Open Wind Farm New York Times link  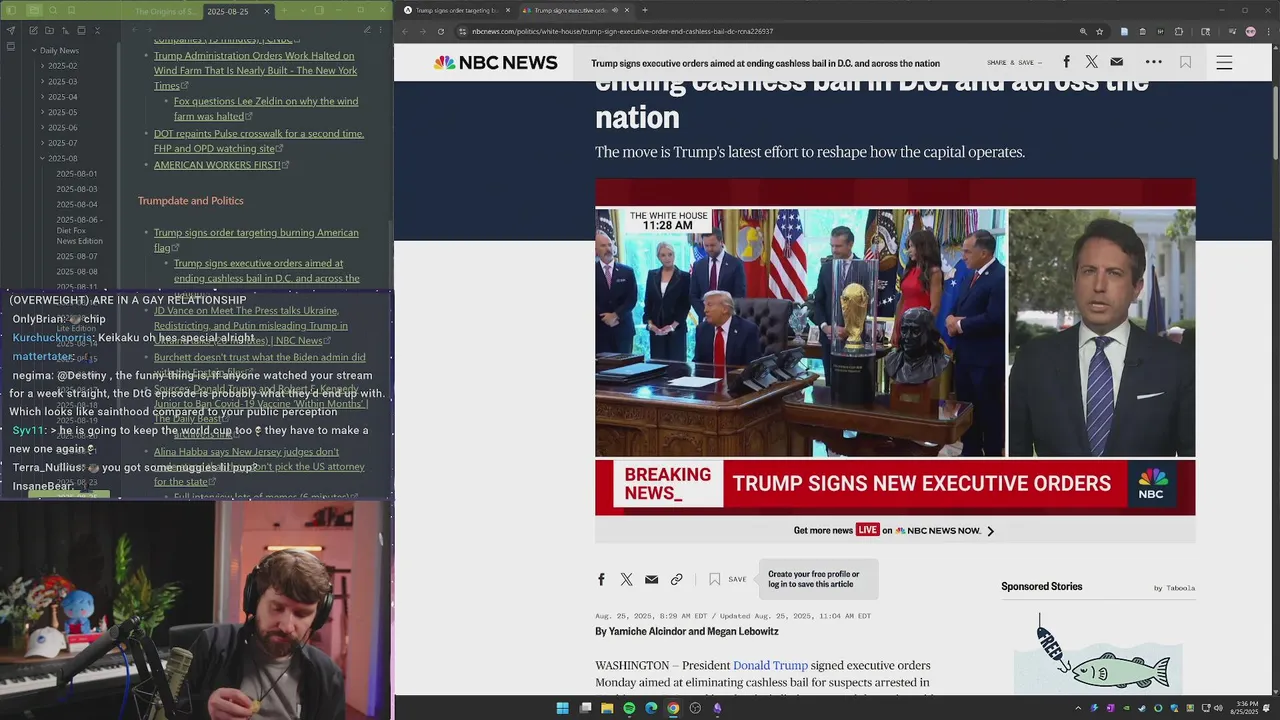pos(255,70)
